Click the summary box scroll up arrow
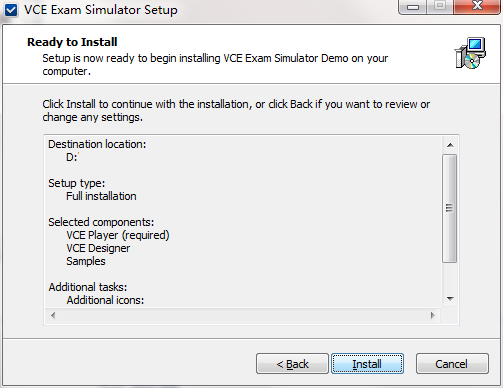The image size is (503, 388). coord(450,145)
